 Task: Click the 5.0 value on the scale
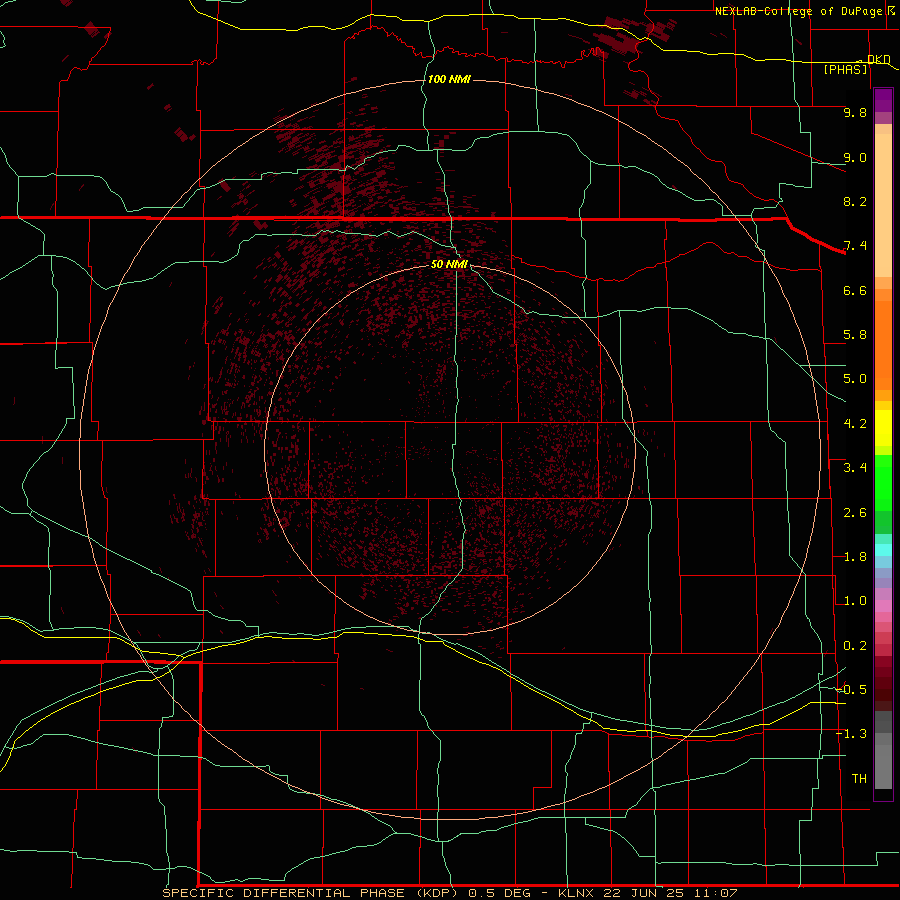click(855, 379)
